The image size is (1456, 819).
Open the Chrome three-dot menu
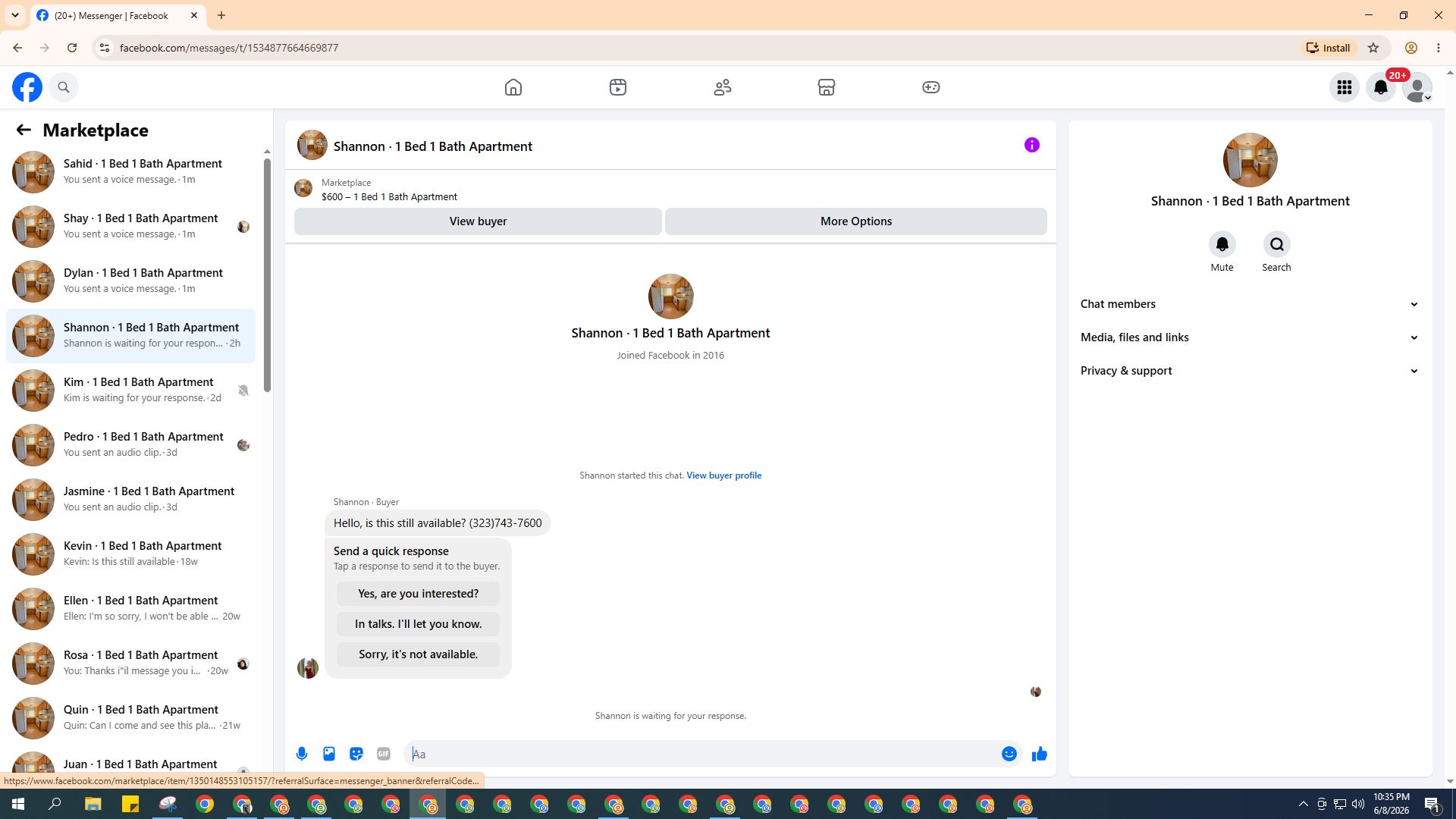pyautogui.click(x=1439, y=48)
